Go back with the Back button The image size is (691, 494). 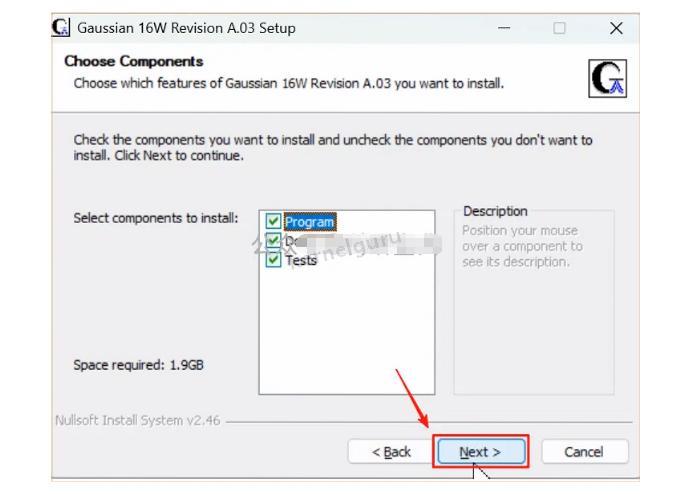point(391,452)
